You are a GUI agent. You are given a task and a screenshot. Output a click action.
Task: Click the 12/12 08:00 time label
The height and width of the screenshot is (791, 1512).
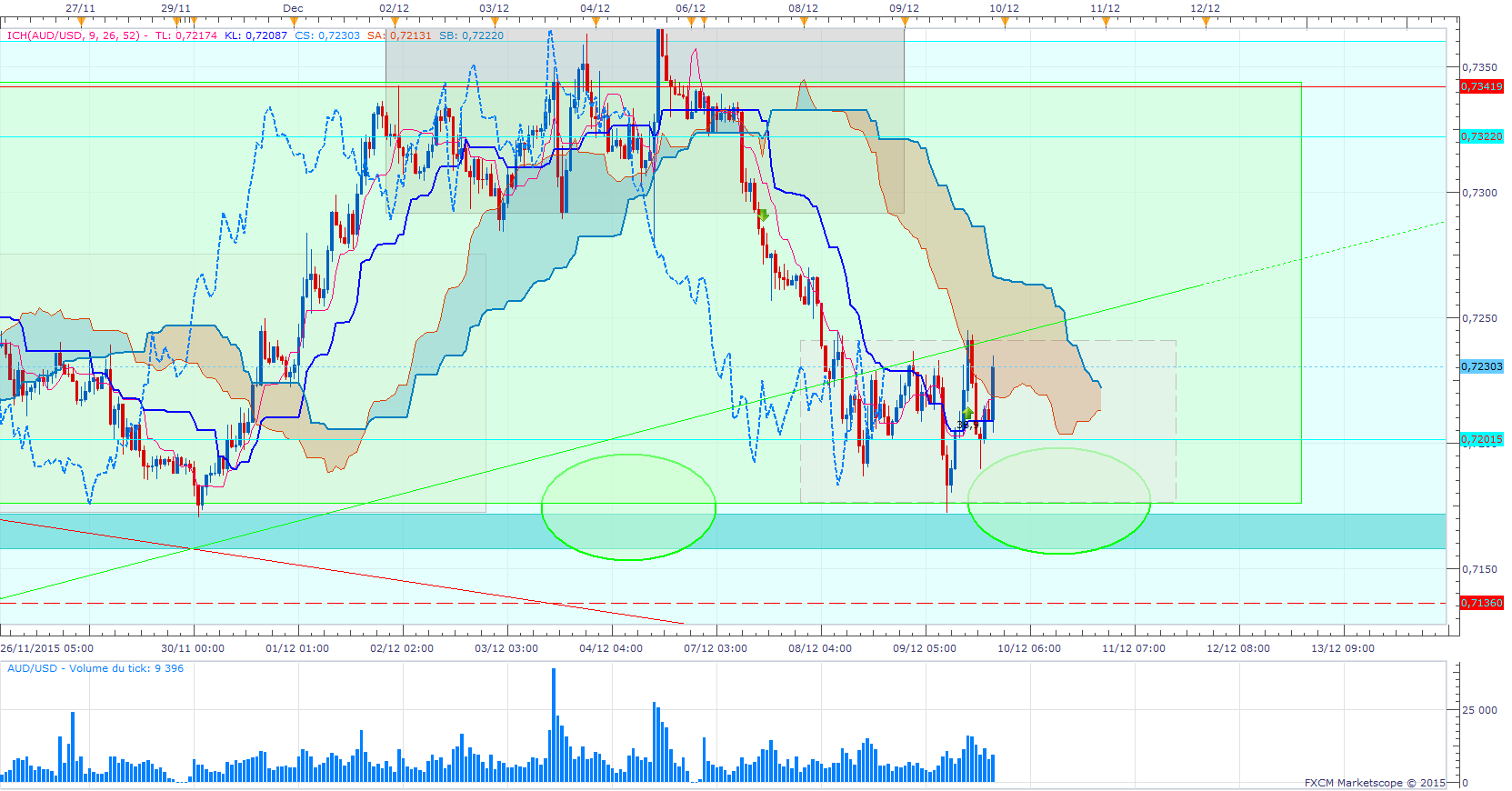pos(1238,648)
